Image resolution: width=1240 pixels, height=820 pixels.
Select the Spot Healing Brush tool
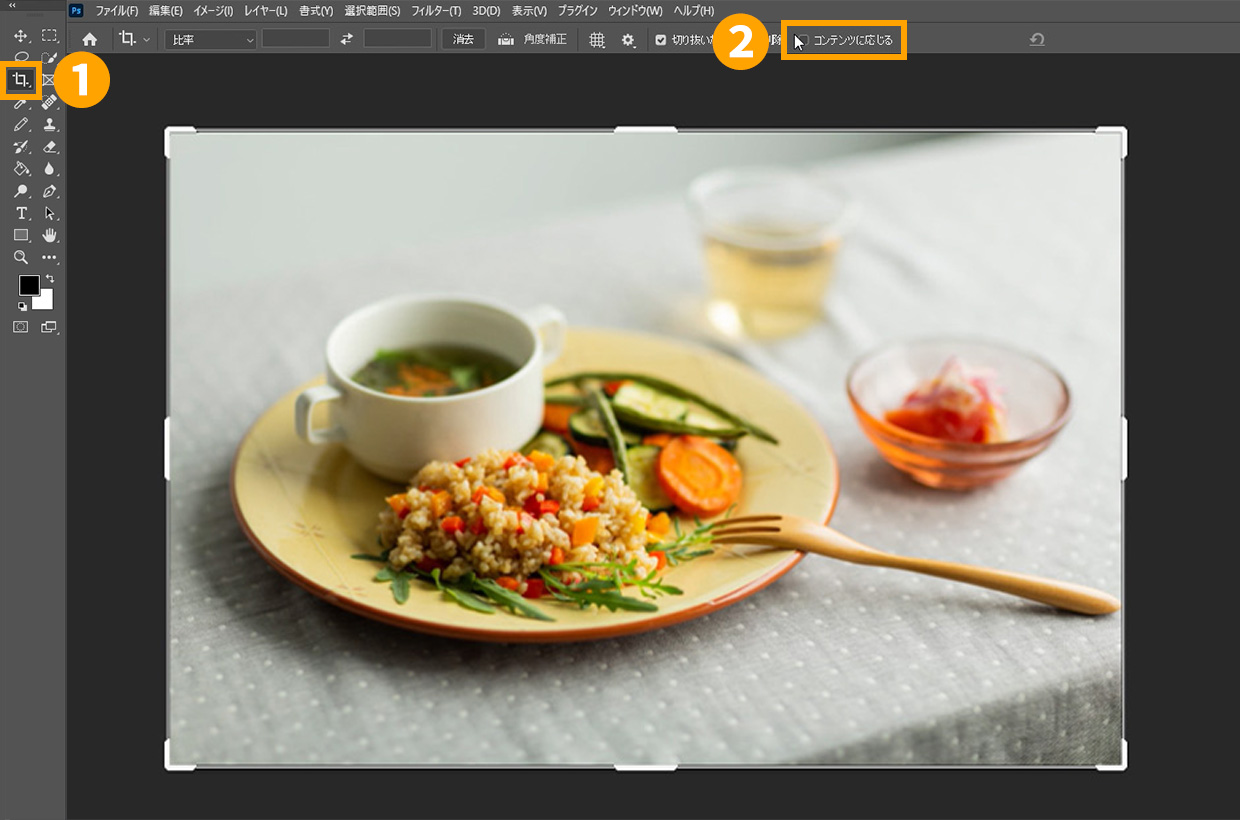(49, 102)
